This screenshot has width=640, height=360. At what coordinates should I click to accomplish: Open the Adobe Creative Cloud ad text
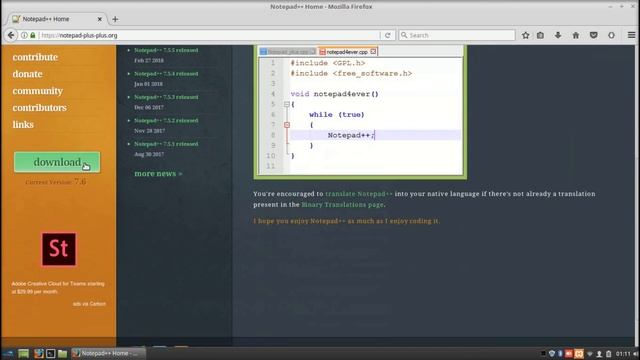pyautogui.click(x=58, y=288)
